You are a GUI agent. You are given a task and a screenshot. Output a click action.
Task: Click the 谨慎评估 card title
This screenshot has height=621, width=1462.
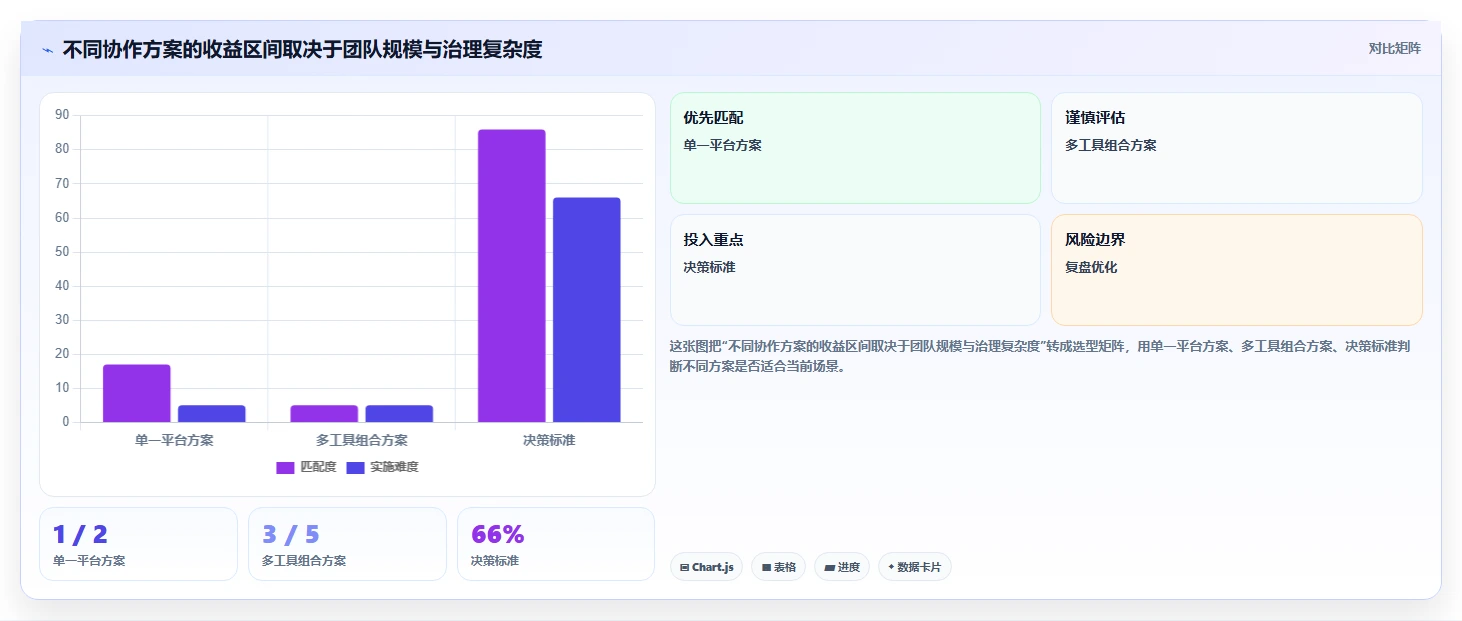coord(1095,118)
